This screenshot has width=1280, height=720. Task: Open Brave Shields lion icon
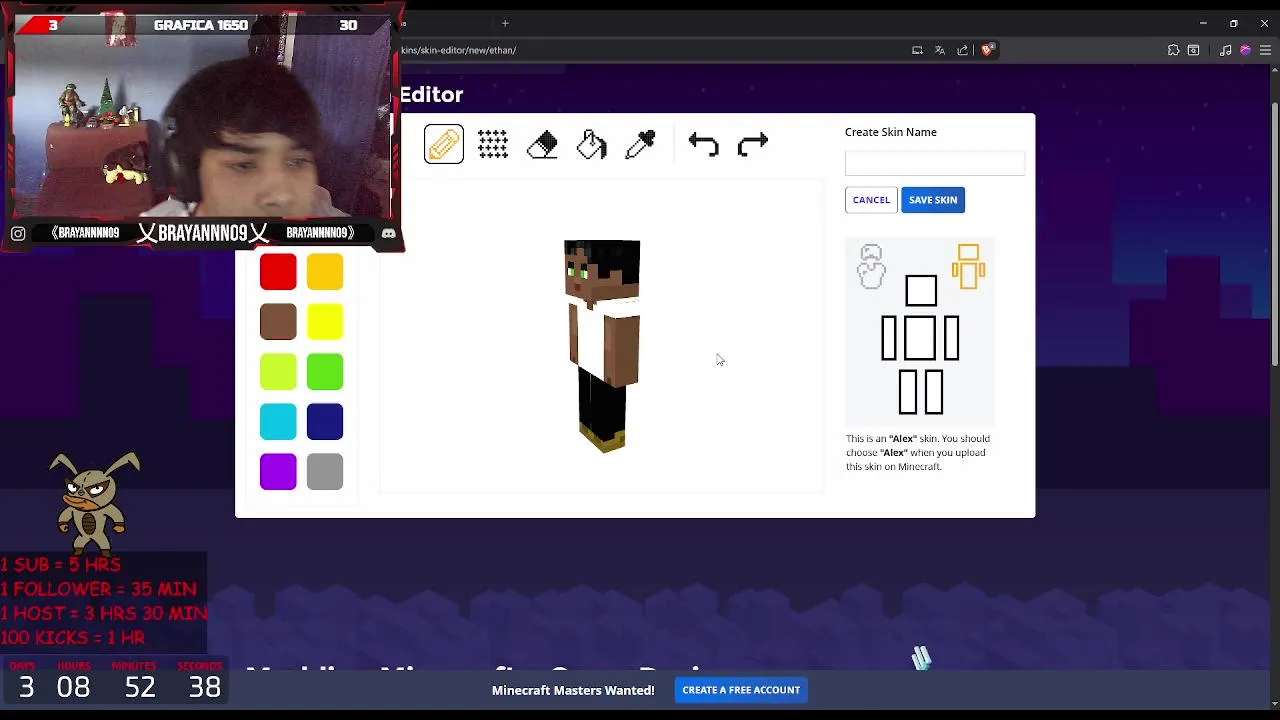(x=987, y=50)
